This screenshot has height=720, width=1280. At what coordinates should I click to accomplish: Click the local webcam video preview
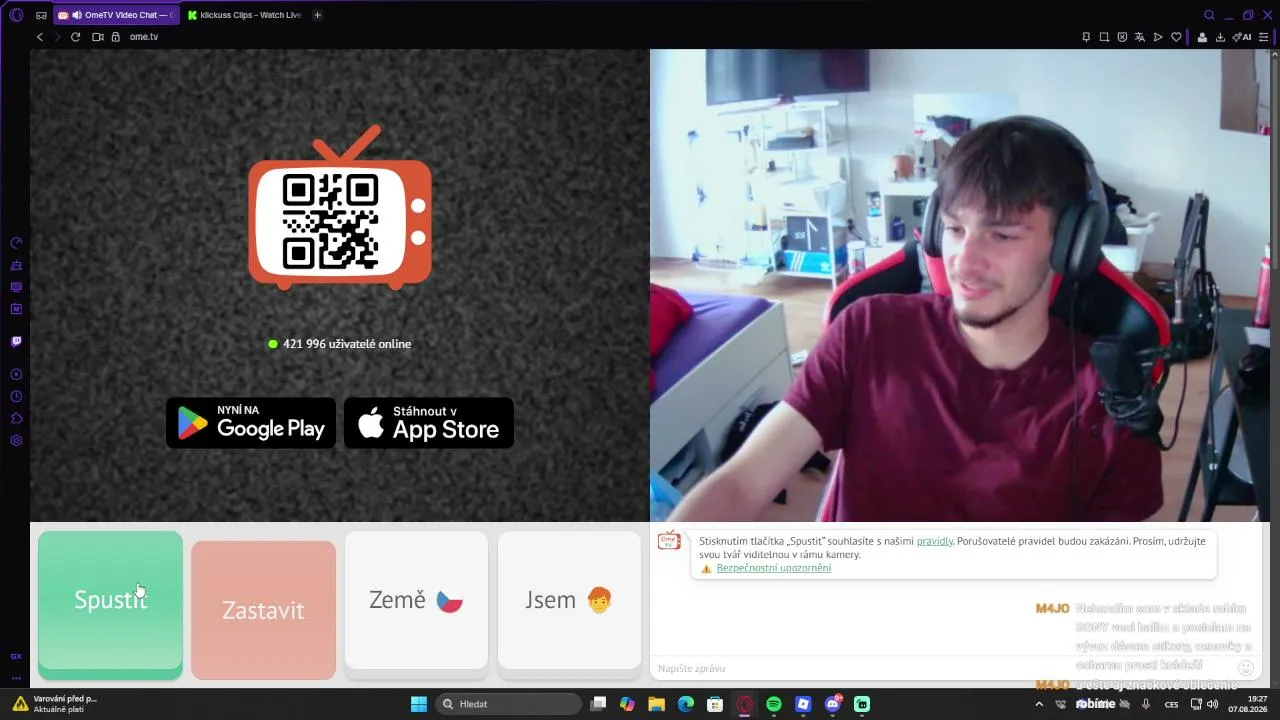tap(959, 285)
